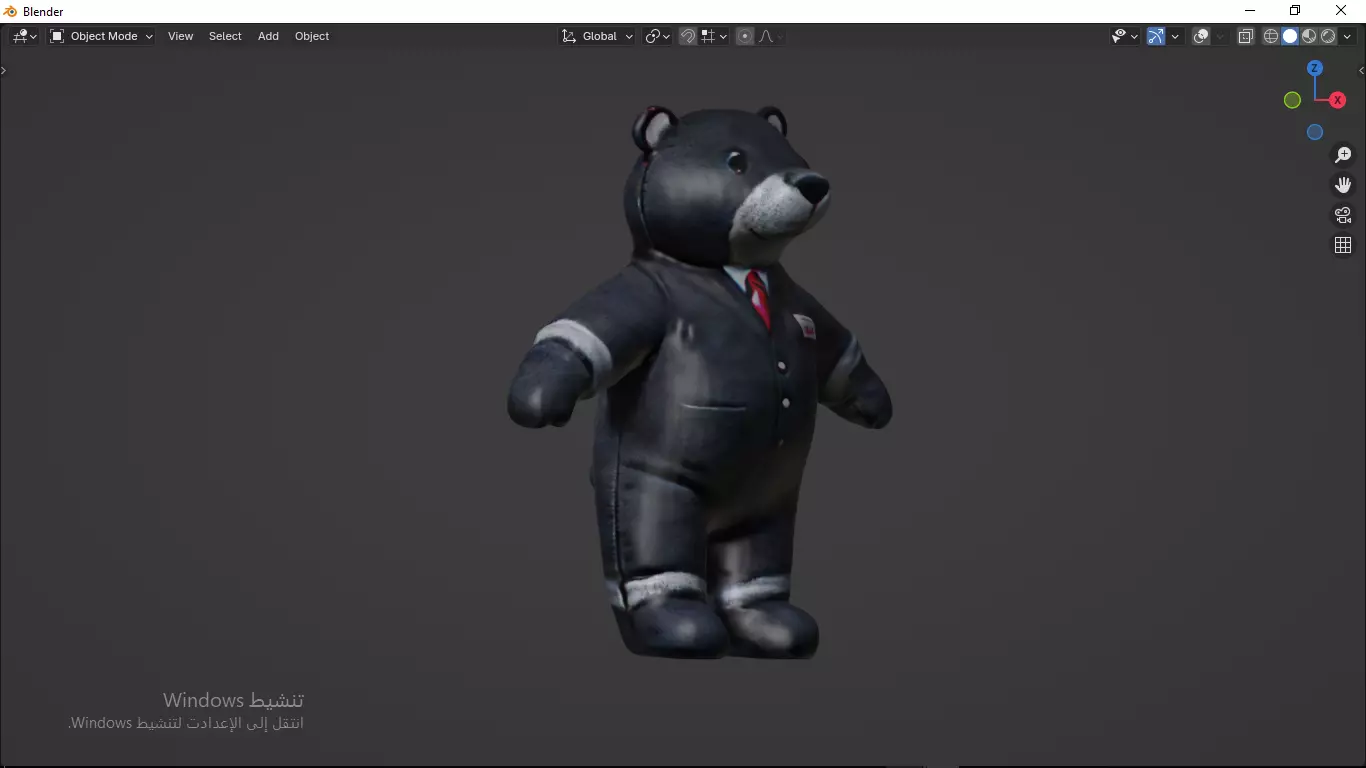
Task: Open the overlays options dropdown arrow
Action: (x=1220, y=36)
